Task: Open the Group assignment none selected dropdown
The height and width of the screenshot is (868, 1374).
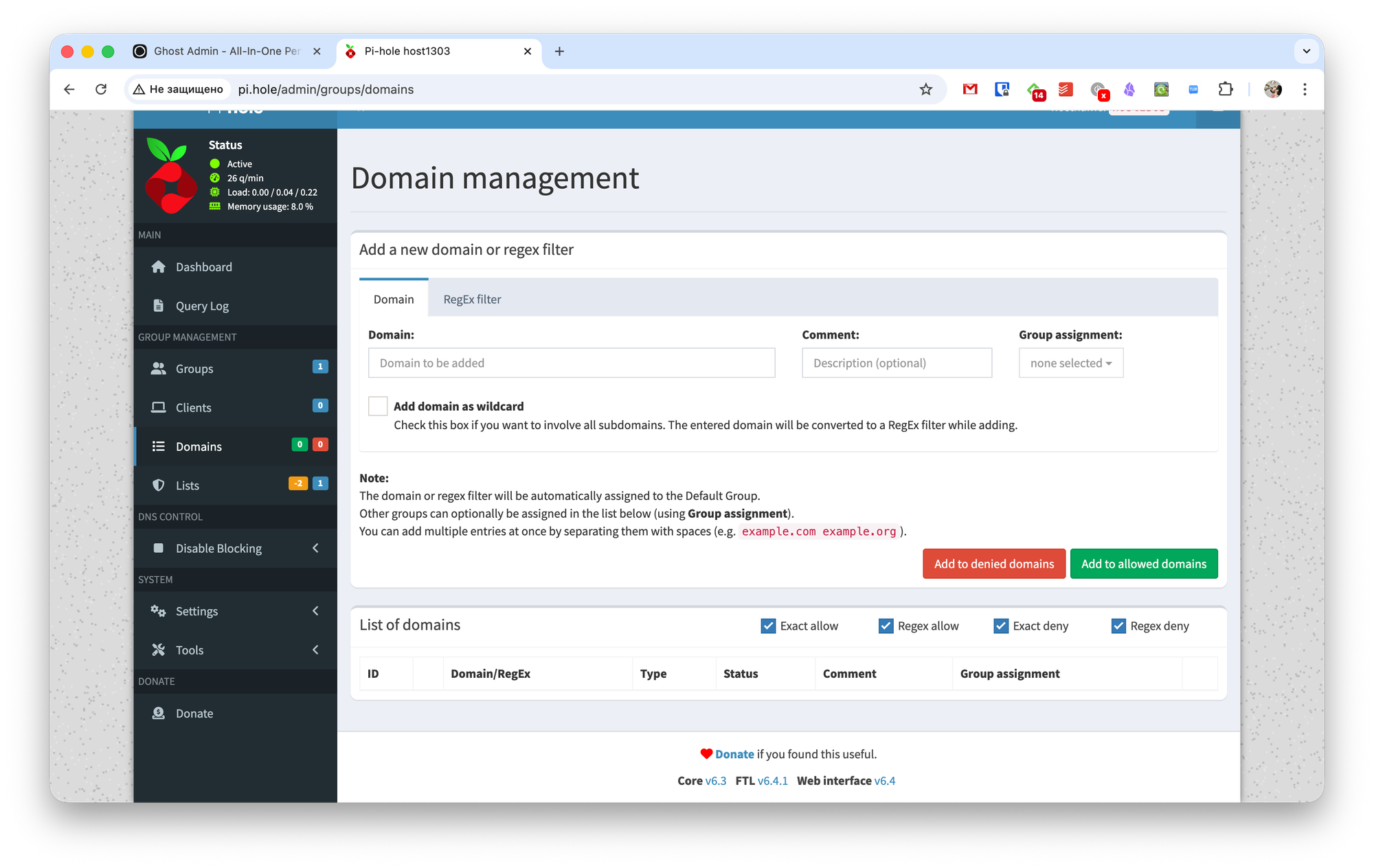Action: pos(1070,363)
